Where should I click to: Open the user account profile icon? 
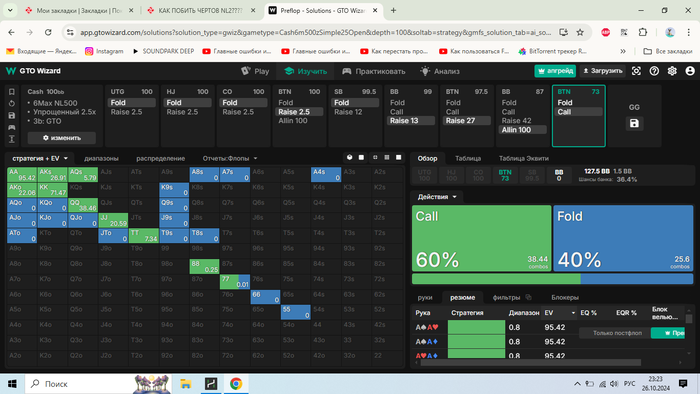tap(690, 71)
